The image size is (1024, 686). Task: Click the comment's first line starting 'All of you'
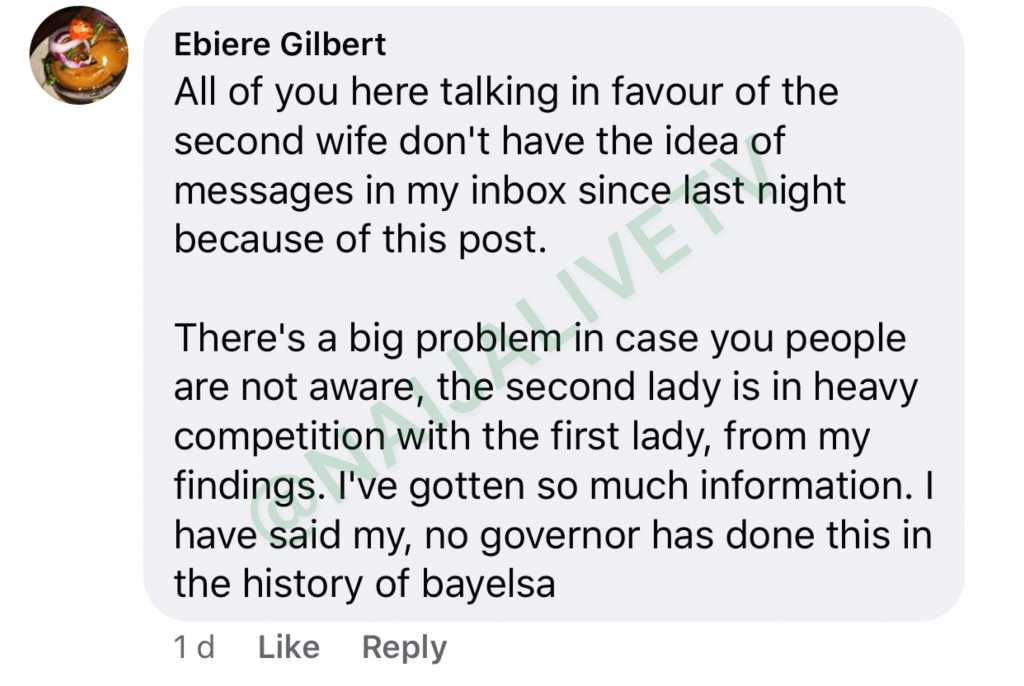click(x=506, y=92)
